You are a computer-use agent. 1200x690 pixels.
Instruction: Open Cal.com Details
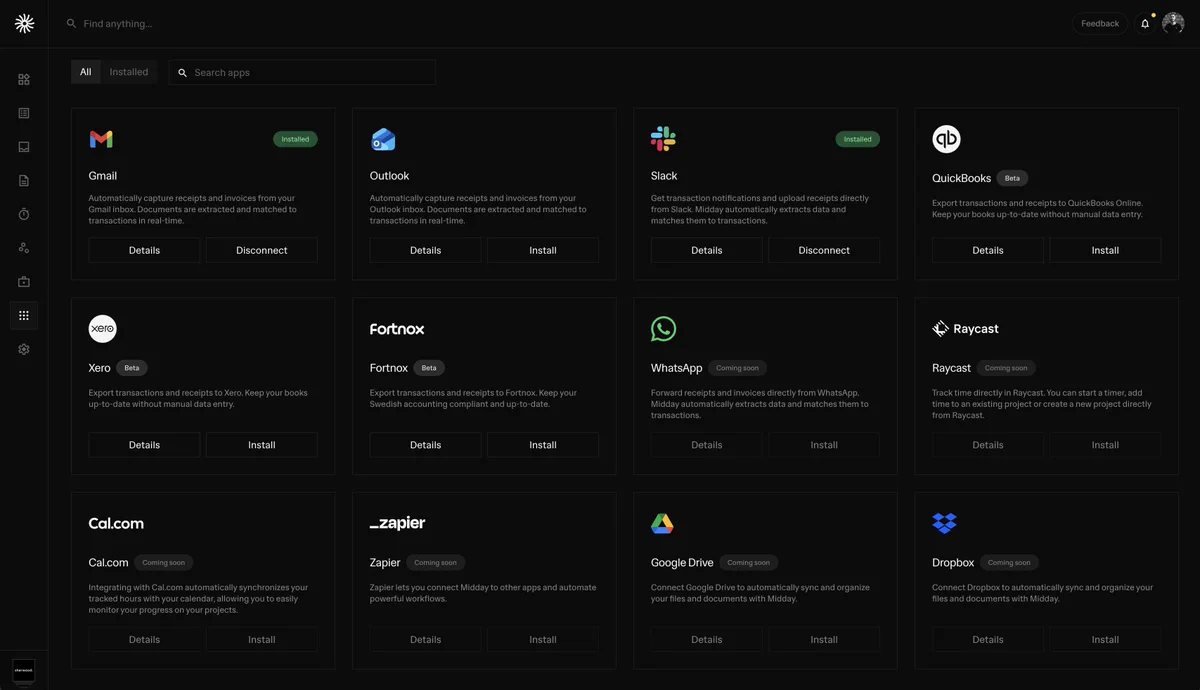pos(144,639)
